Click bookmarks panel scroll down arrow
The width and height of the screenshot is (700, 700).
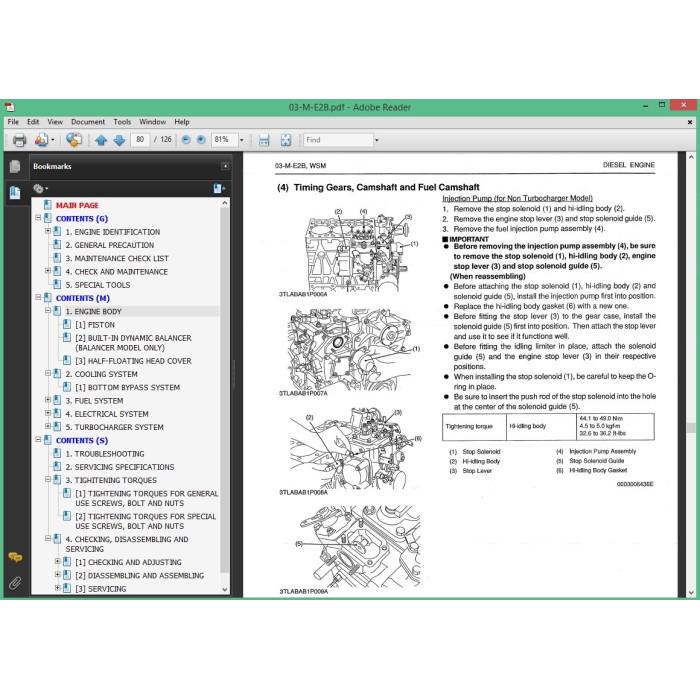(x=225, y=589)
